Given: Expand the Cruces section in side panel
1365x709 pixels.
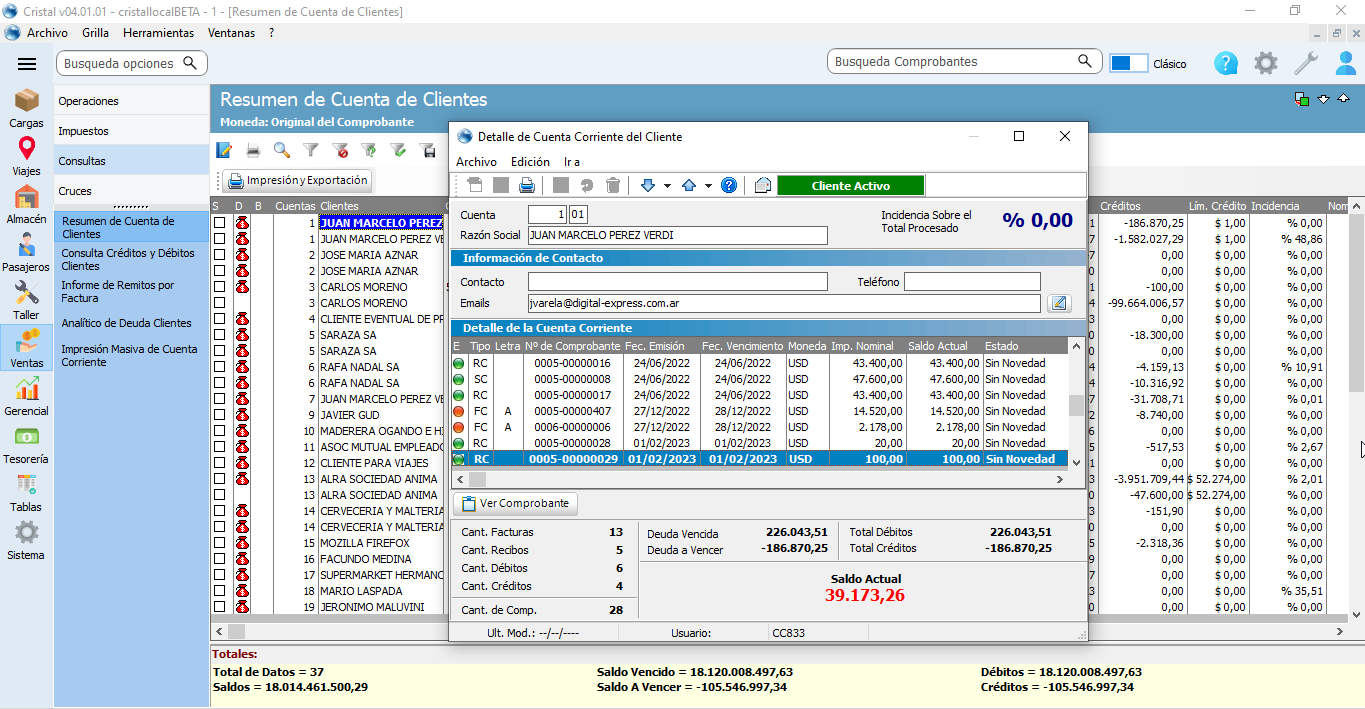Looking at the screenshot, I should 75,191.
